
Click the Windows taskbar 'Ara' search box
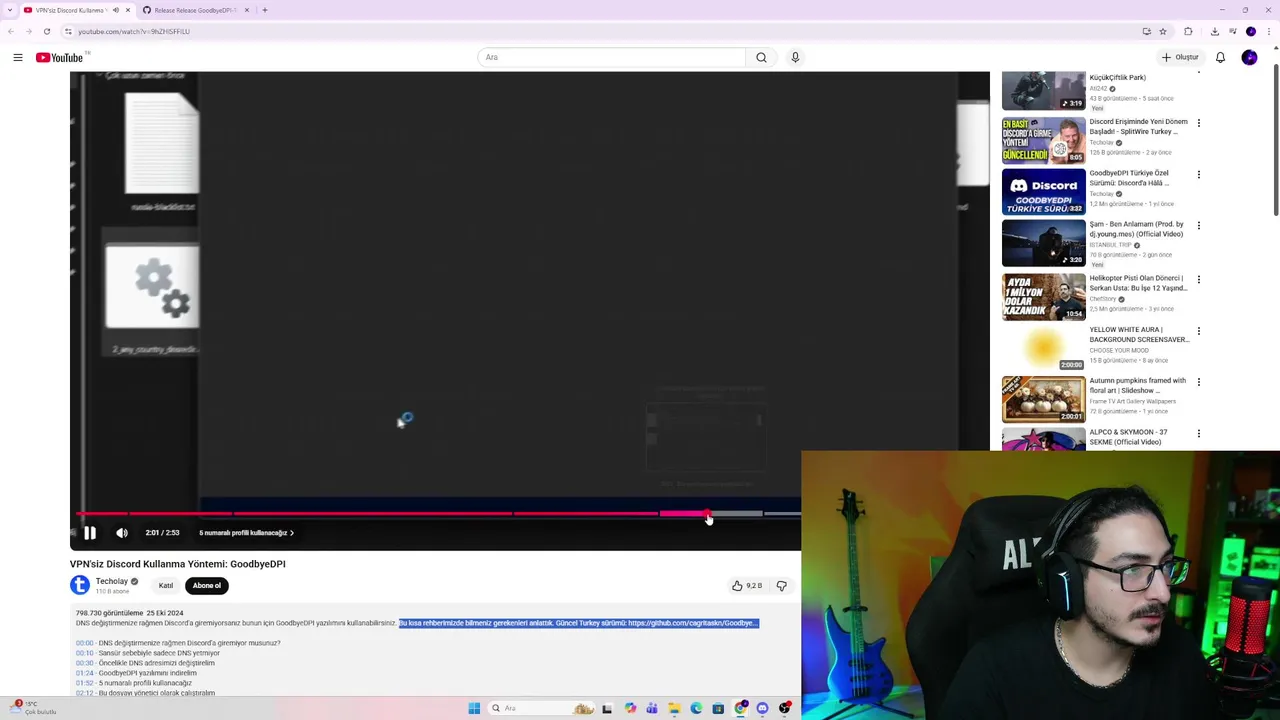coord(541,708)
